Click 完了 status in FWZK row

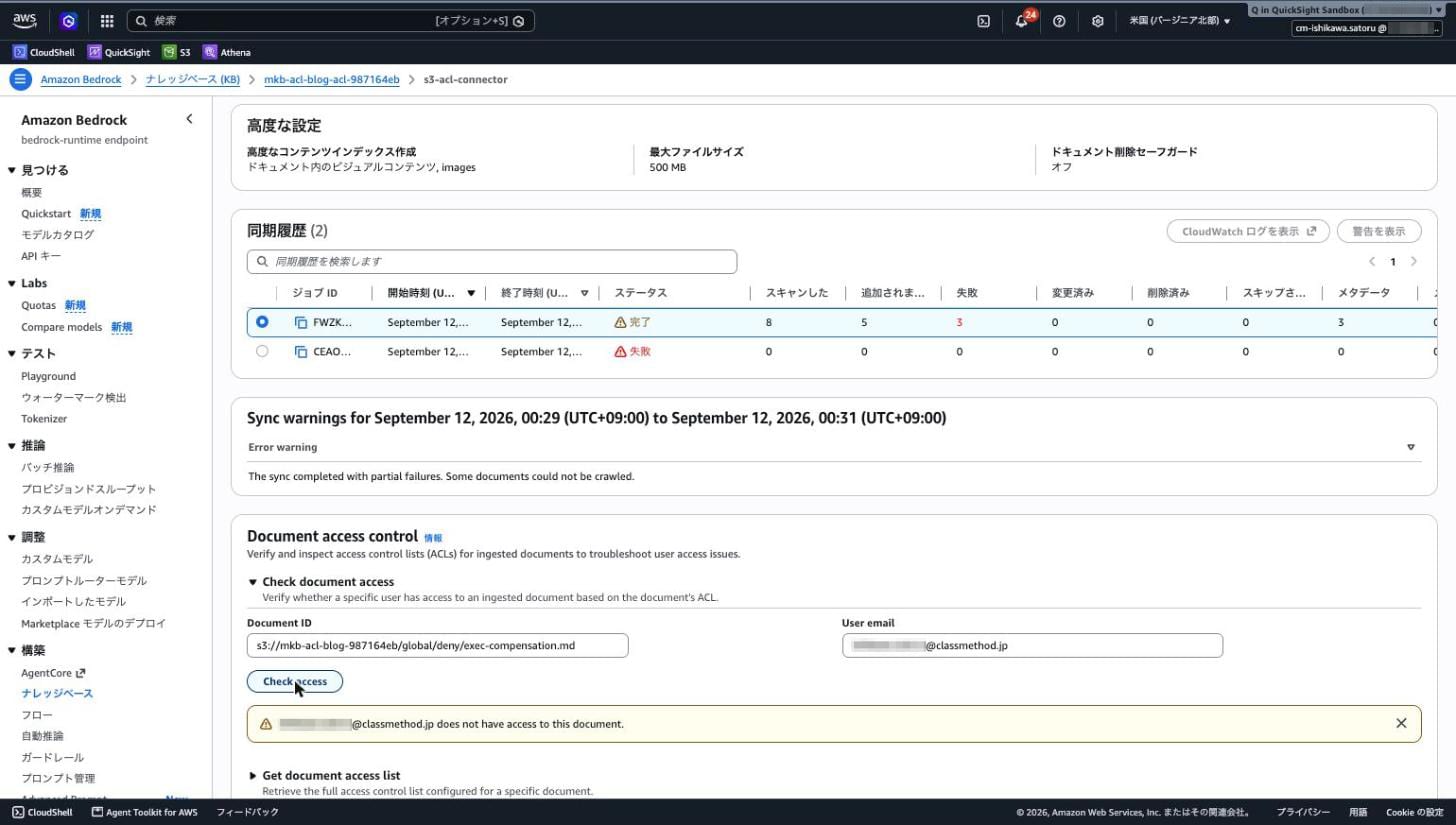tap(632, 322)
